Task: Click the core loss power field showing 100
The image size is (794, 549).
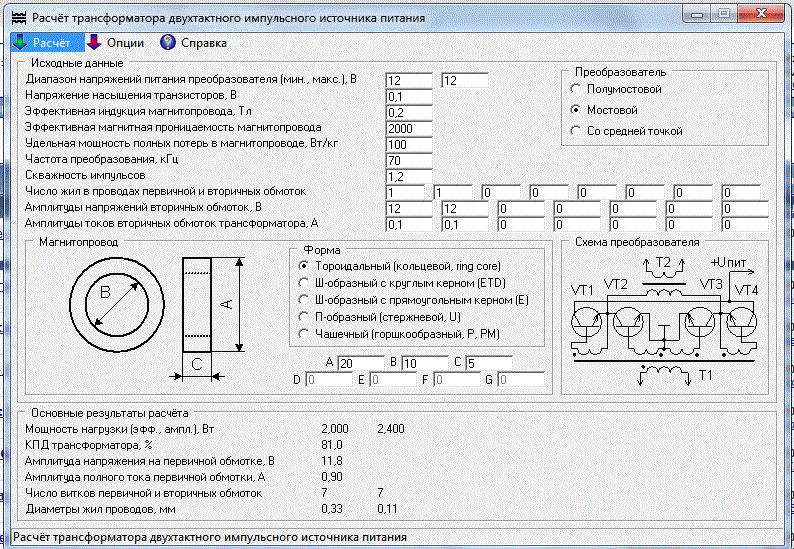Action: tap(409, 145)
